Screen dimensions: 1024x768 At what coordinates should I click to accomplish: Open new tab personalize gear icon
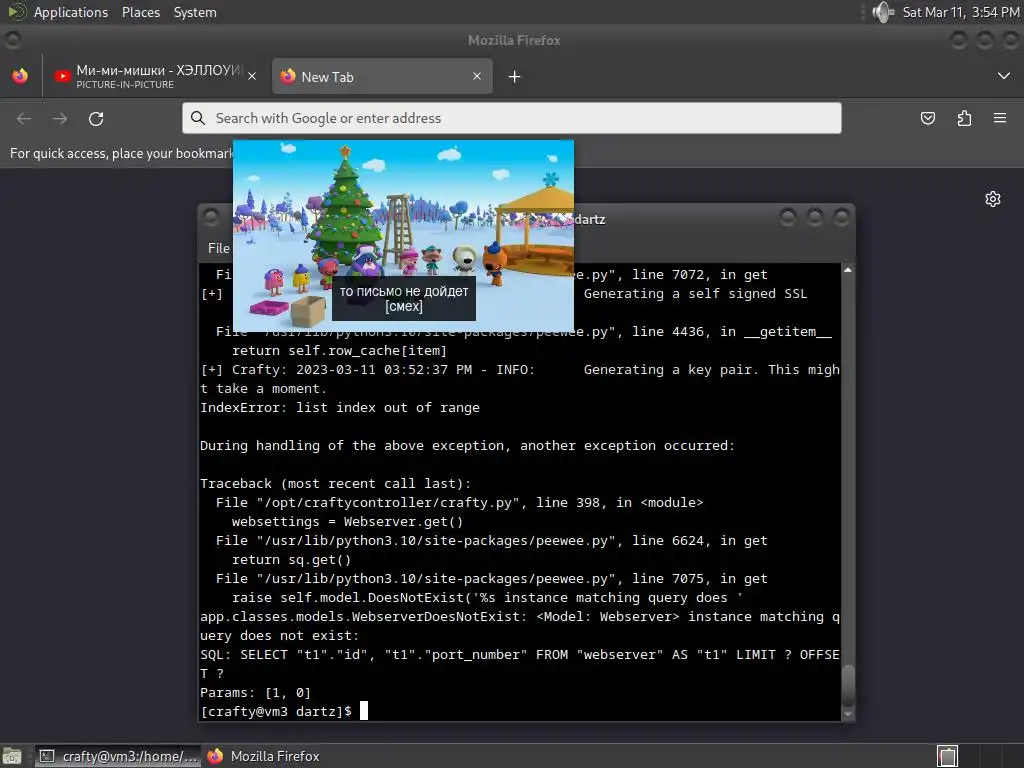pyautogui.click(x=993, y=199)
